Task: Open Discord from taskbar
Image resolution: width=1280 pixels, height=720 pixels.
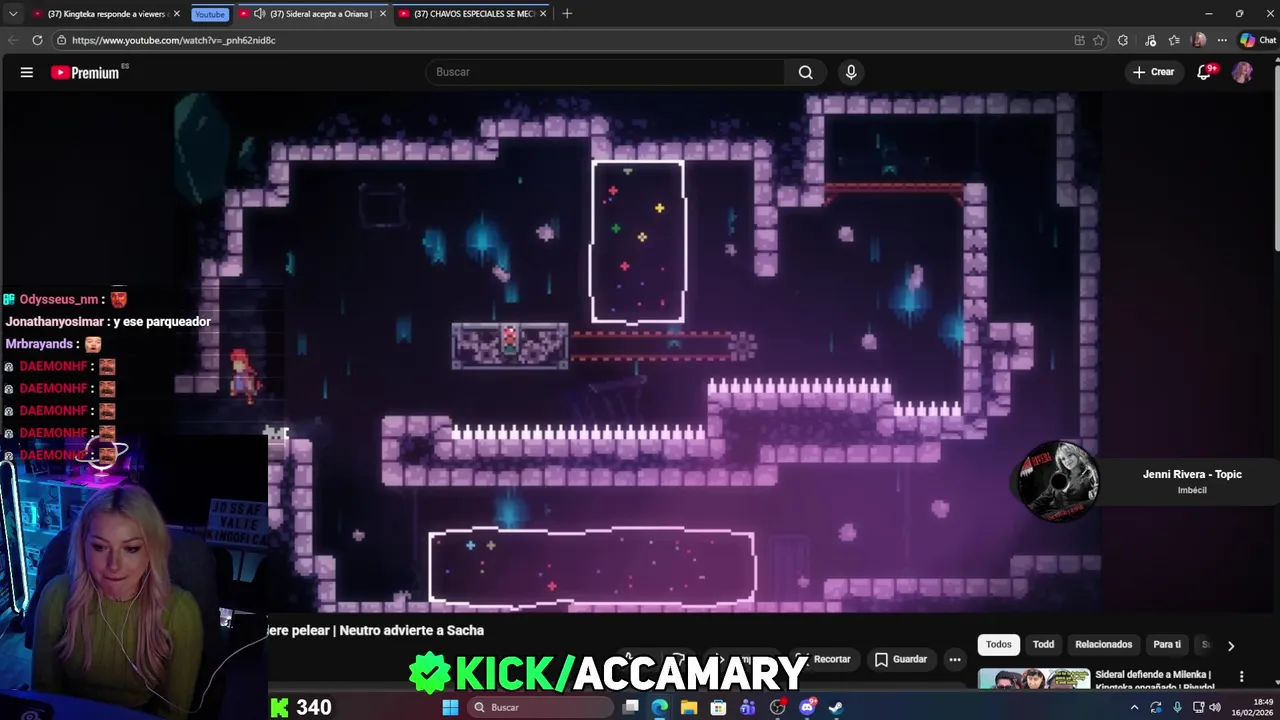Action: (808, 707)
